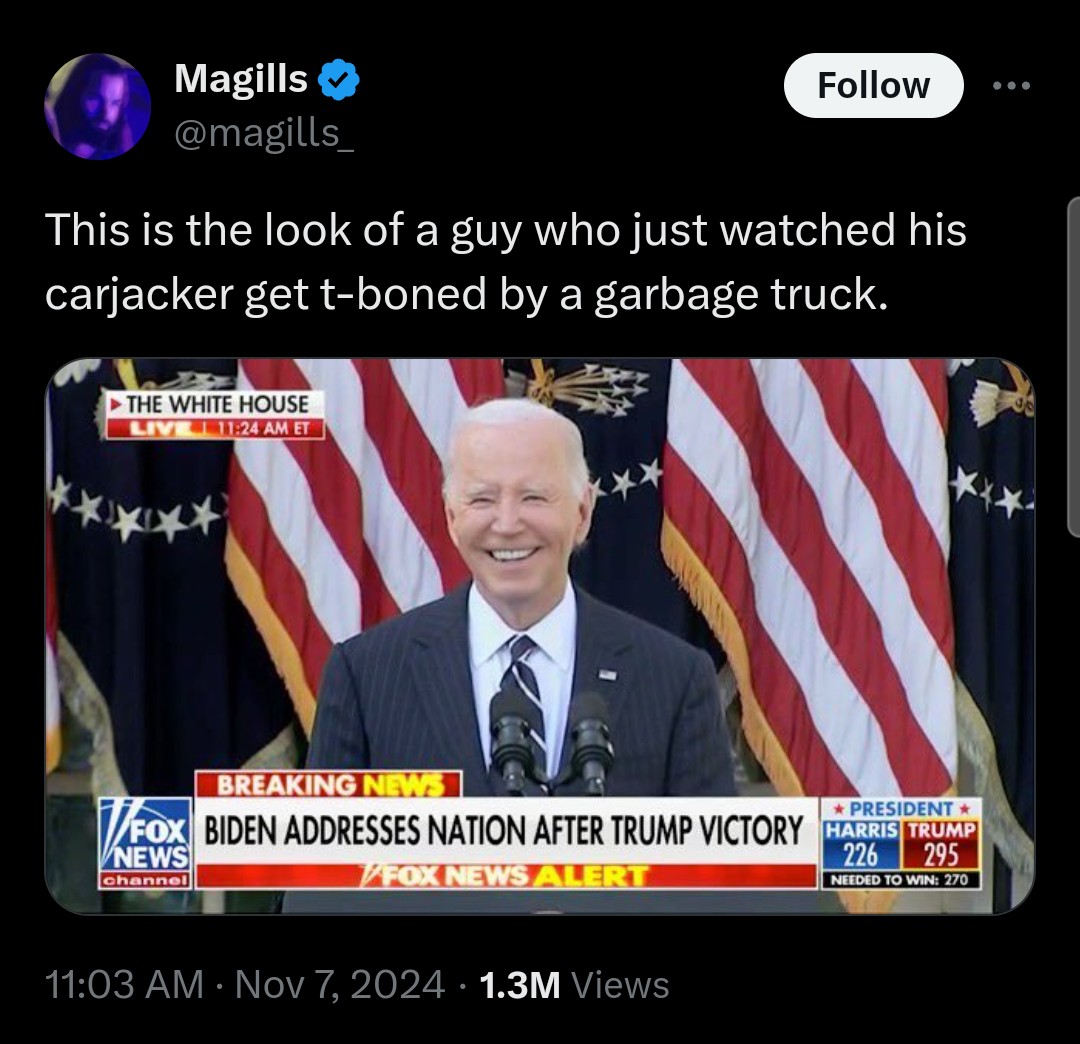Click the scrollbar at the right edge

point(1074,366)
